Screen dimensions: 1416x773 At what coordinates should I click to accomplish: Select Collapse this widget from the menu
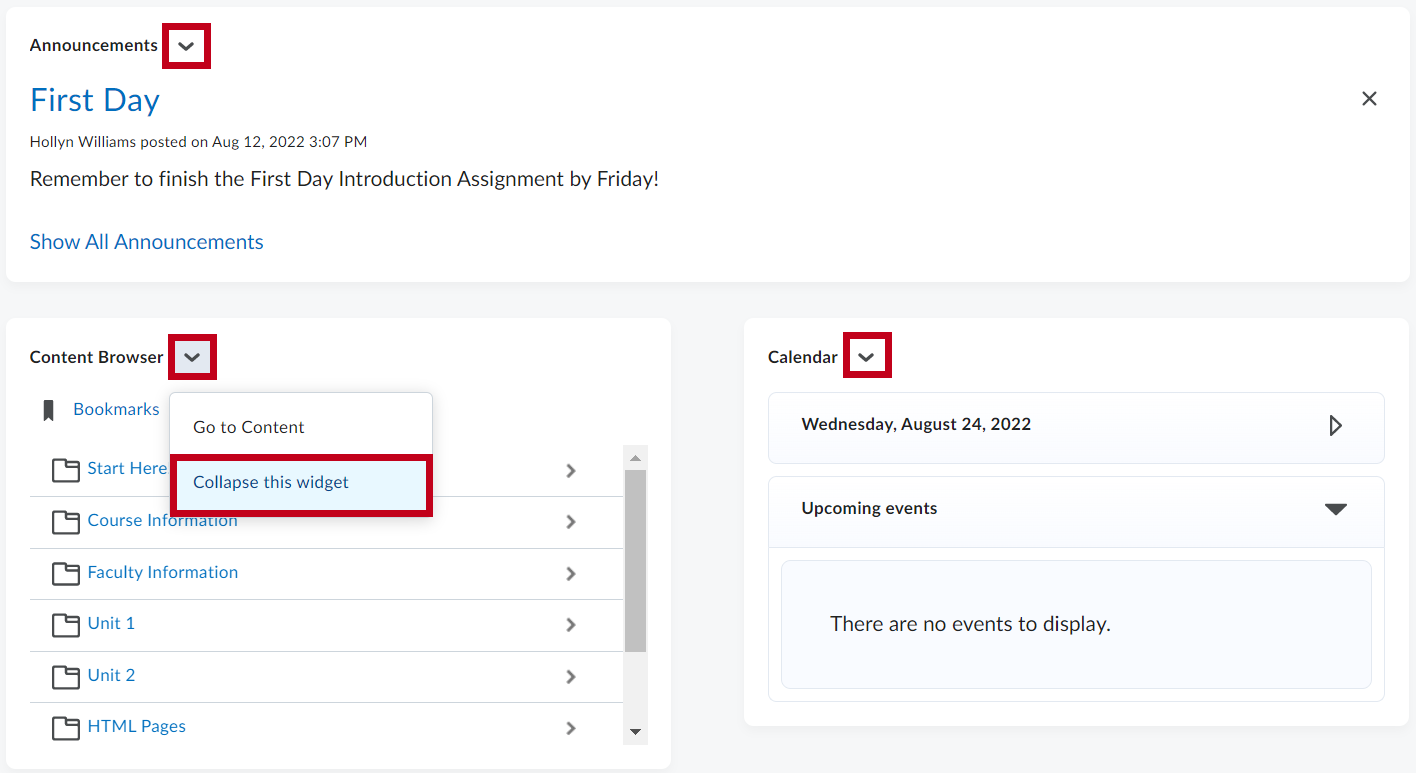272,482
